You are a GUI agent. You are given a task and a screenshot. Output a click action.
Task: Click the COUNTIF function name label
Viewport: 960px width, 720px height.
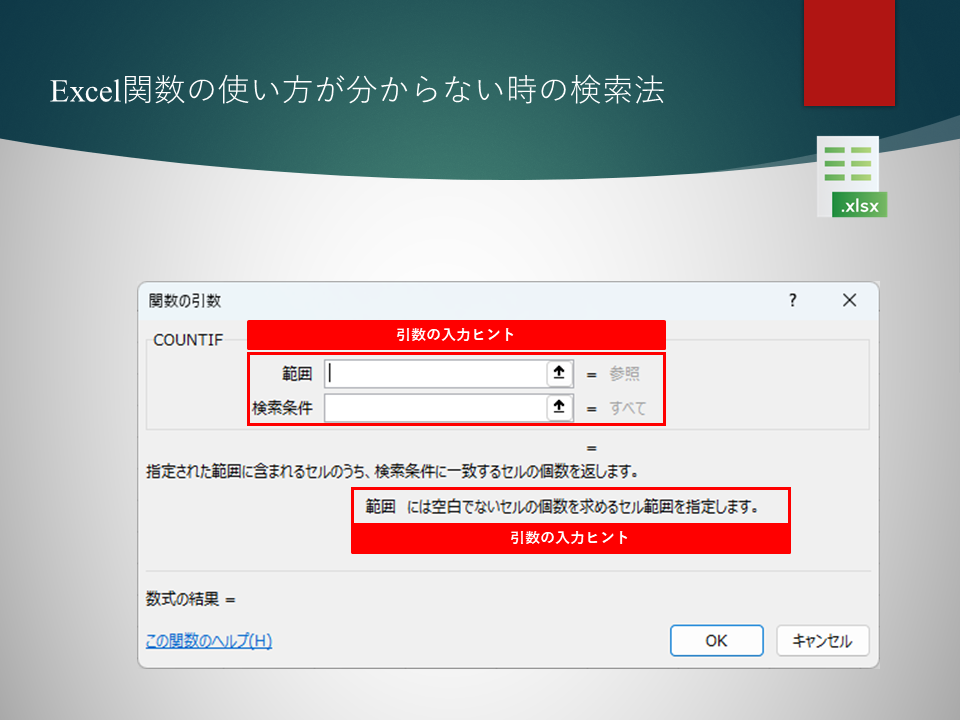[x=188, y=340]
